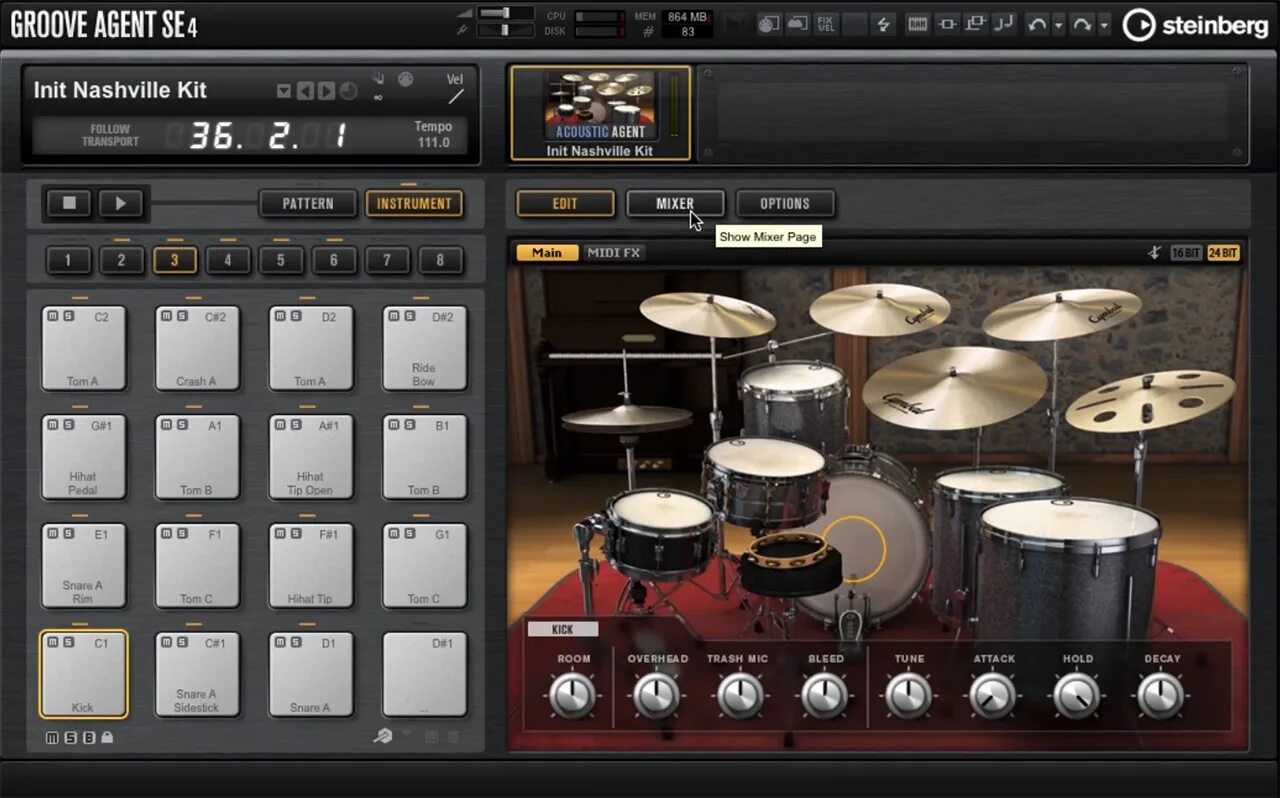Select pad group 5
Screen dimensions: 1280x798
281,261
